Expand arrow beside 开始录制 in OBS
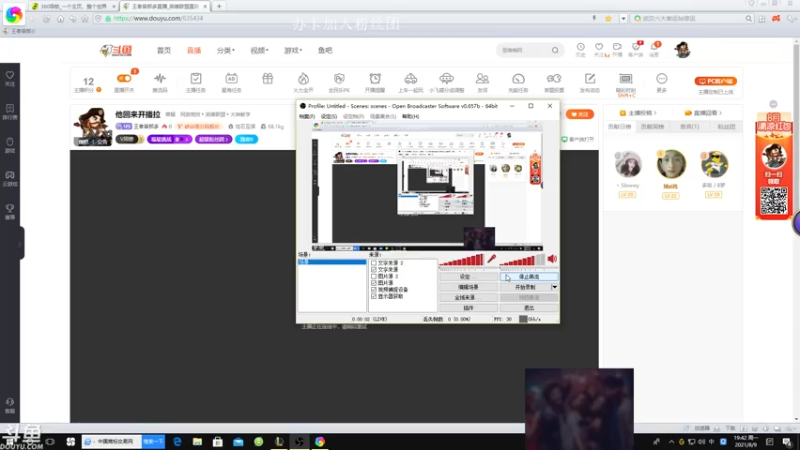The image size is (800, 450). (x=555, y=287)
